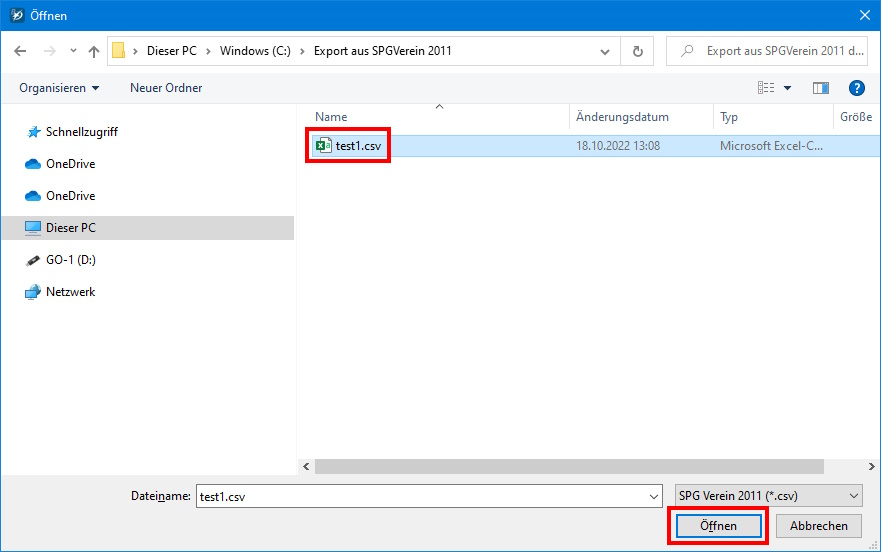Select Netzwerk in the navigation pane

pyautogui.click(x=70, y=292)
